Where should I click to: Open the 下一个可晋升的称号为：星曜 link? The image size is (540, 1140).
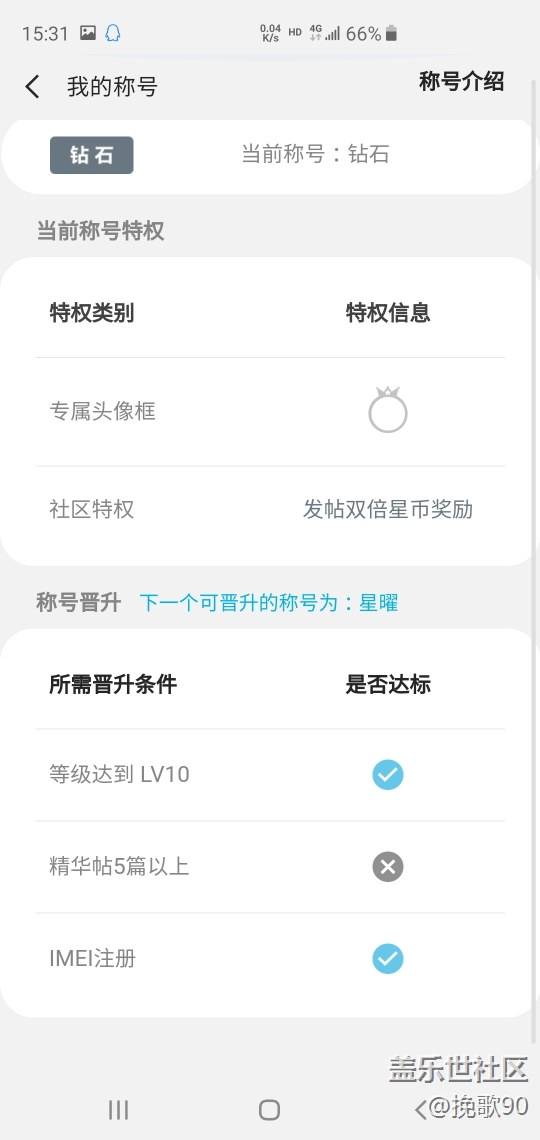point(269,603)
